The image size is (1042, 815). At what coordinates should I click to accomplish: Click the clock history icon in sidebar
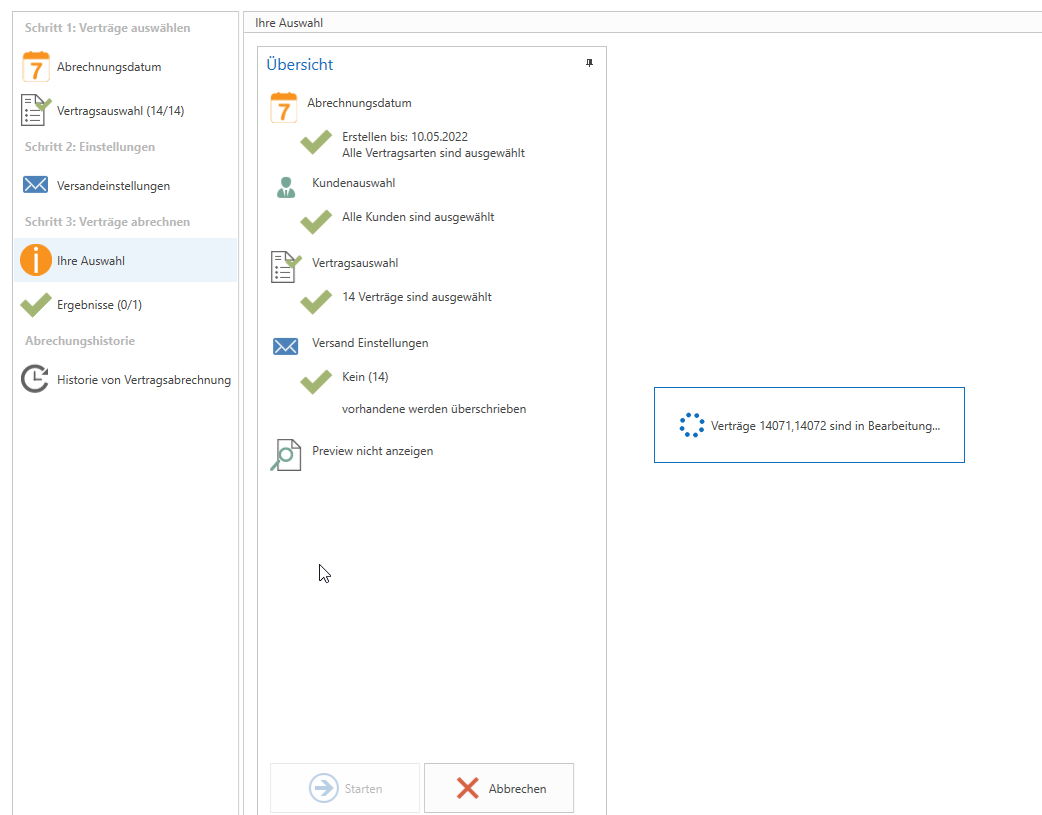tap(36, 379)
